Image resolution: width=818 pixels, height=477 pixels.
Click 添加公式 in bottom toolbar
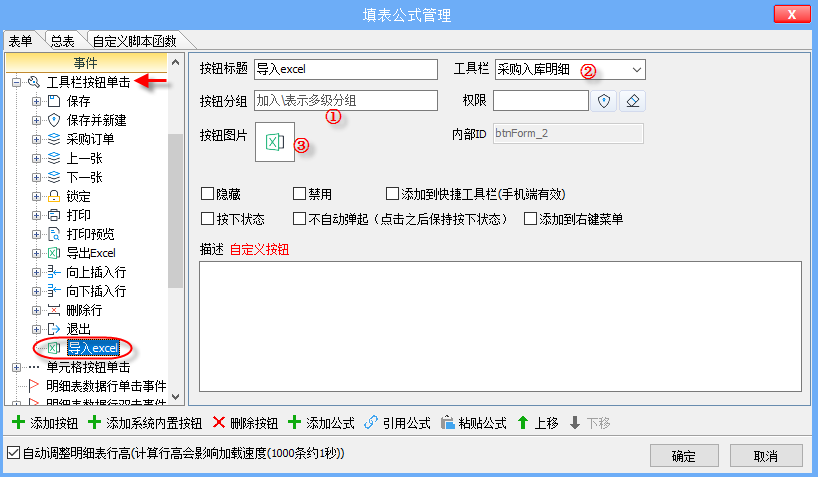click(321, 423)
